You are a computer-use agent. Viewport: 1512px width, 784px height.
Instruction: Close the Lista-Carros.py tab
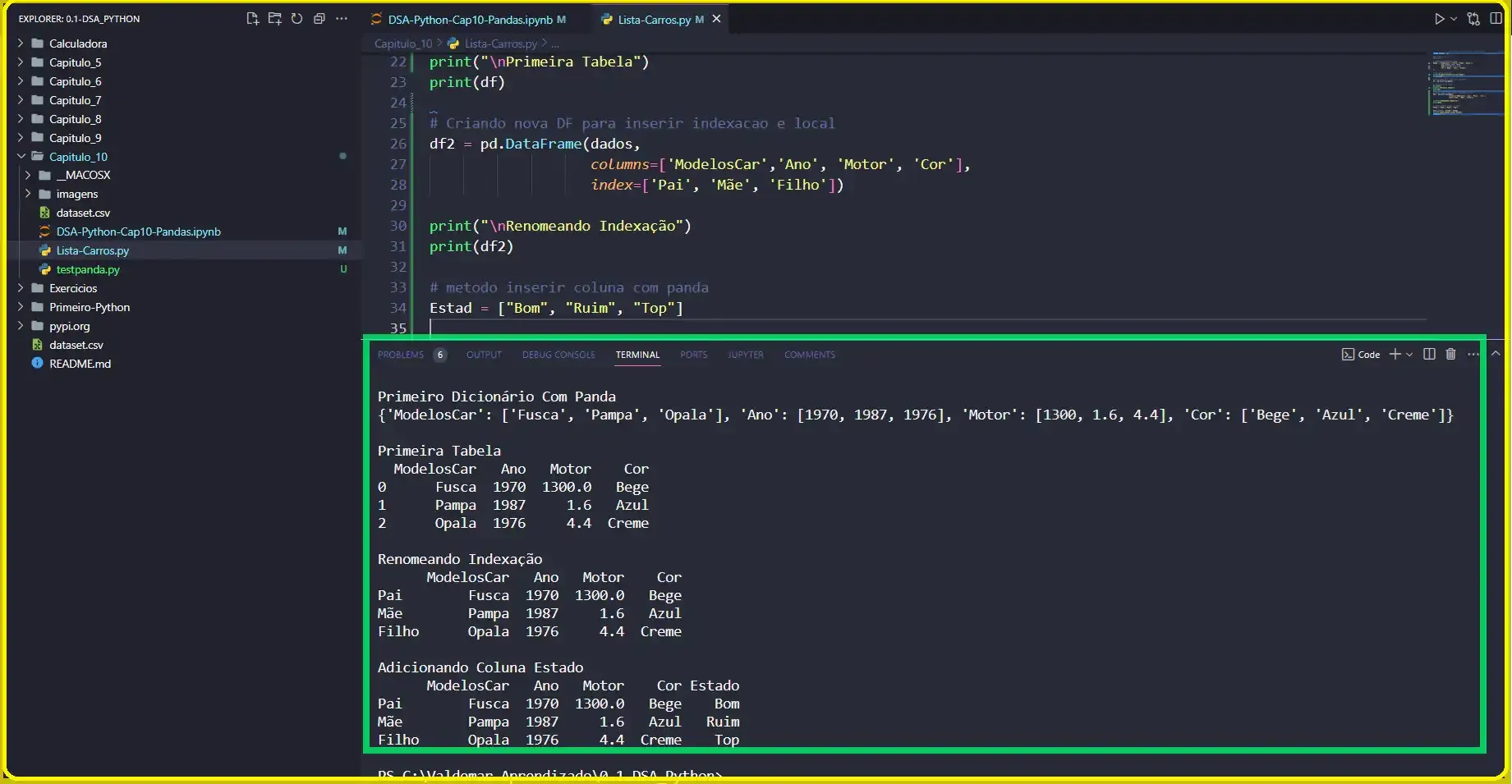[716, 19]
